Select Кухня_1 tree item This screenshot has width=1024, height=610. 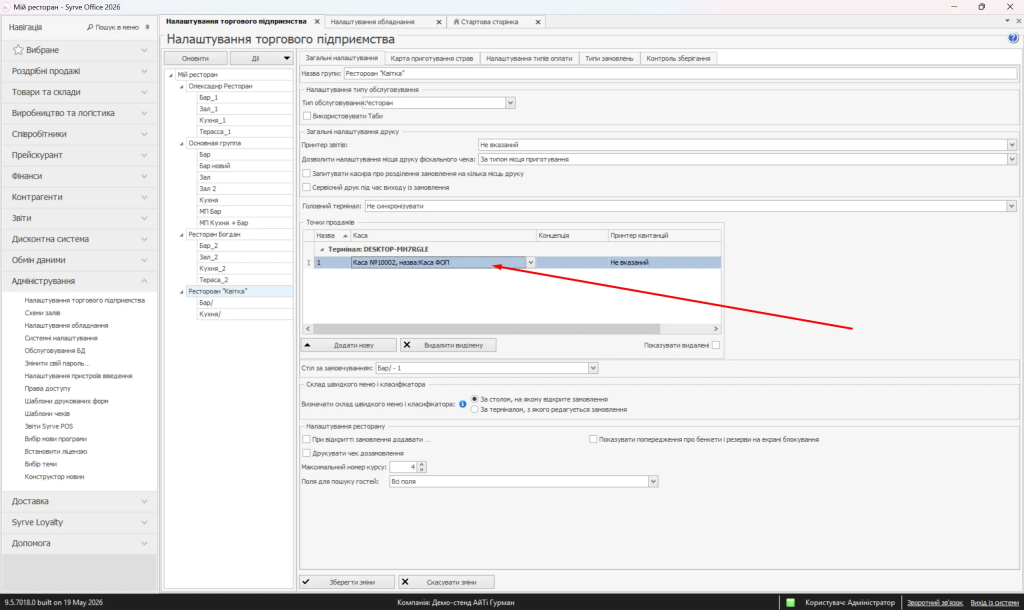pos(212,120)
